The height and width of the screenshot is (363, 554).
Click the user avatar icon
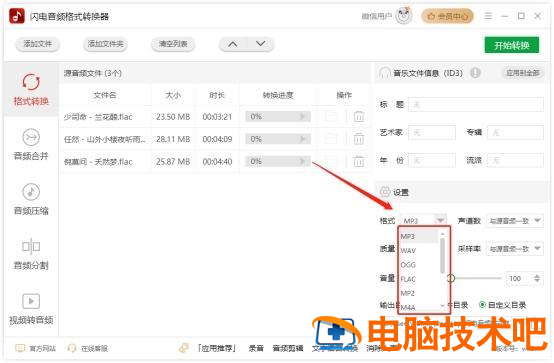click(404, 16)
